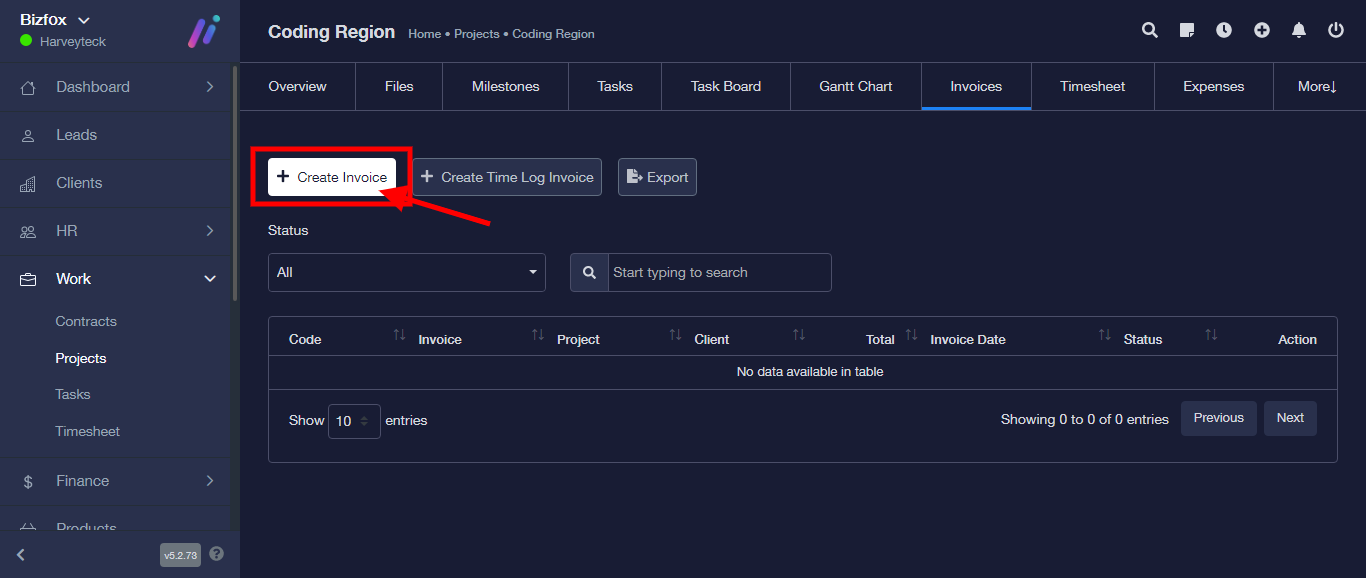This screenshot has width=1366, height=578.
Task: Click Create Time Log Invoice
Action: pyautogui.click(x=507, y=177)
